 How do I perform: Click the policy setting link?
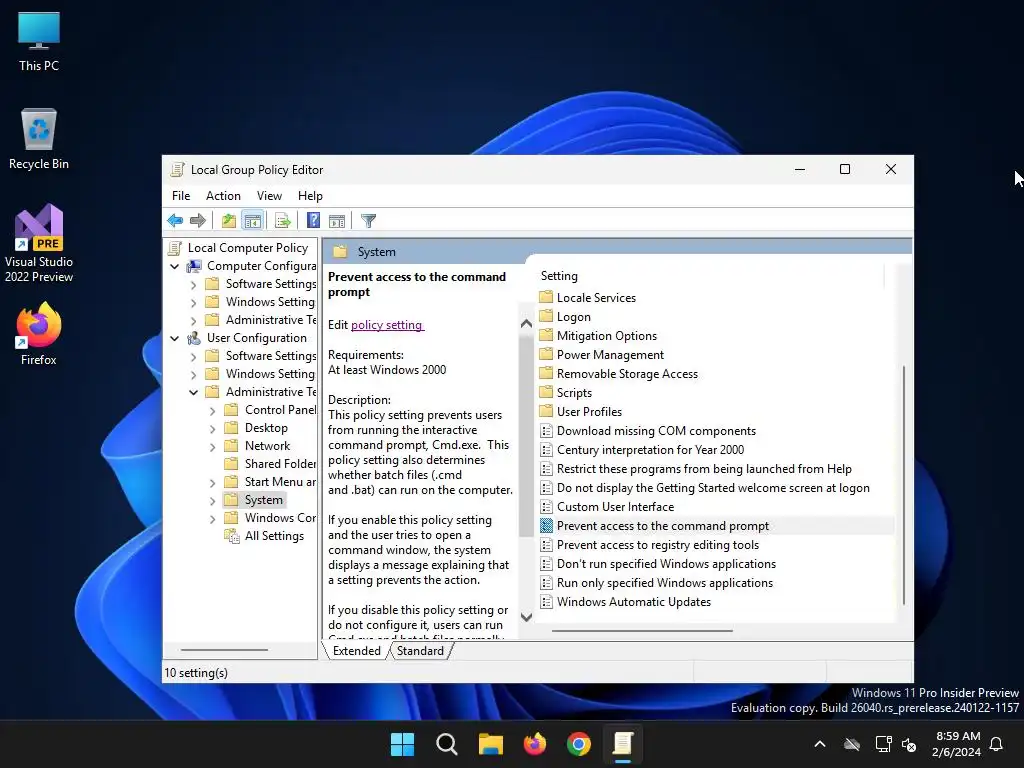387,325
